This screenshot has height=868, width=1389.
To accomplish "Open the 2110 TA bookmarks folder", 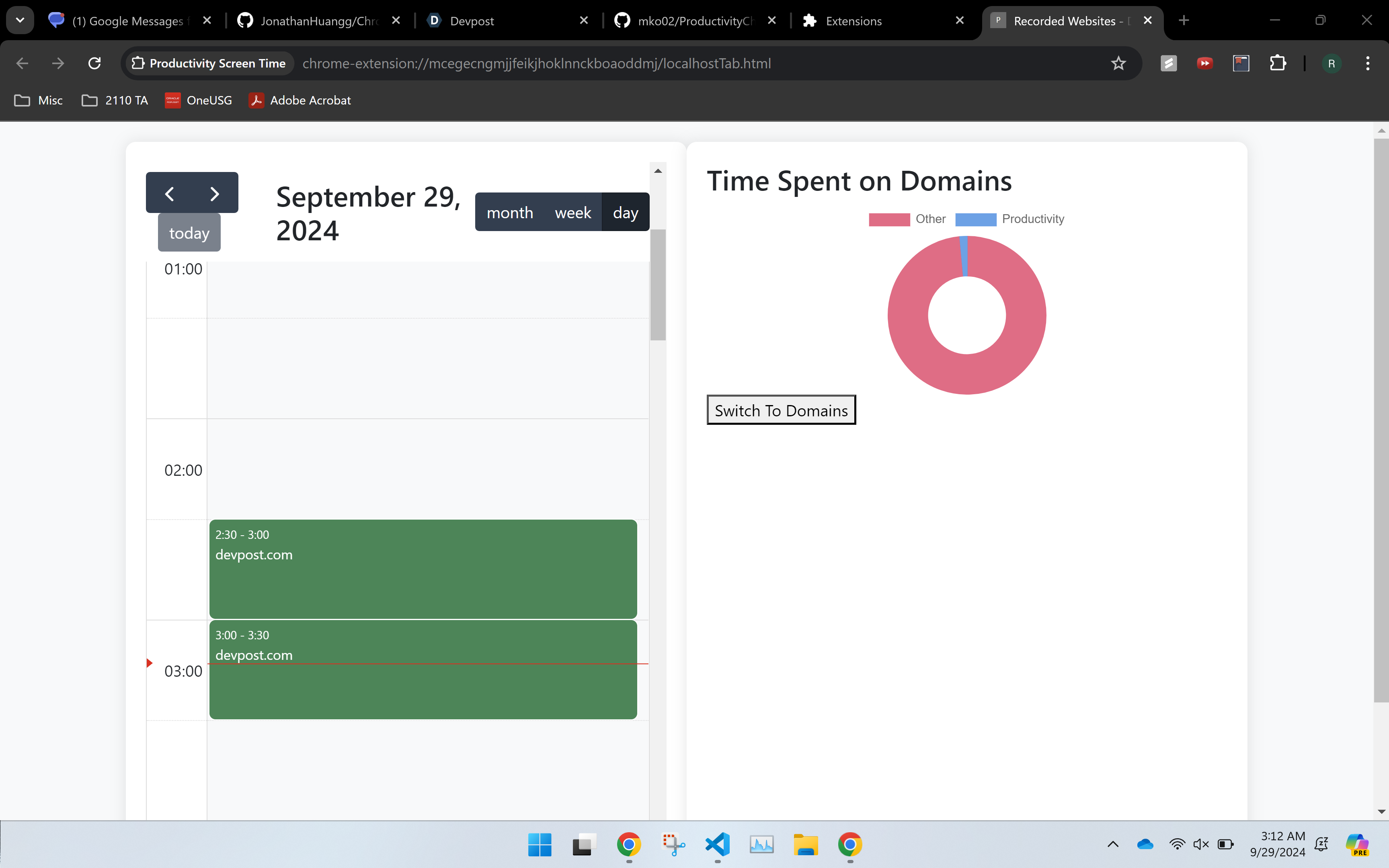I will click(115, 100).
